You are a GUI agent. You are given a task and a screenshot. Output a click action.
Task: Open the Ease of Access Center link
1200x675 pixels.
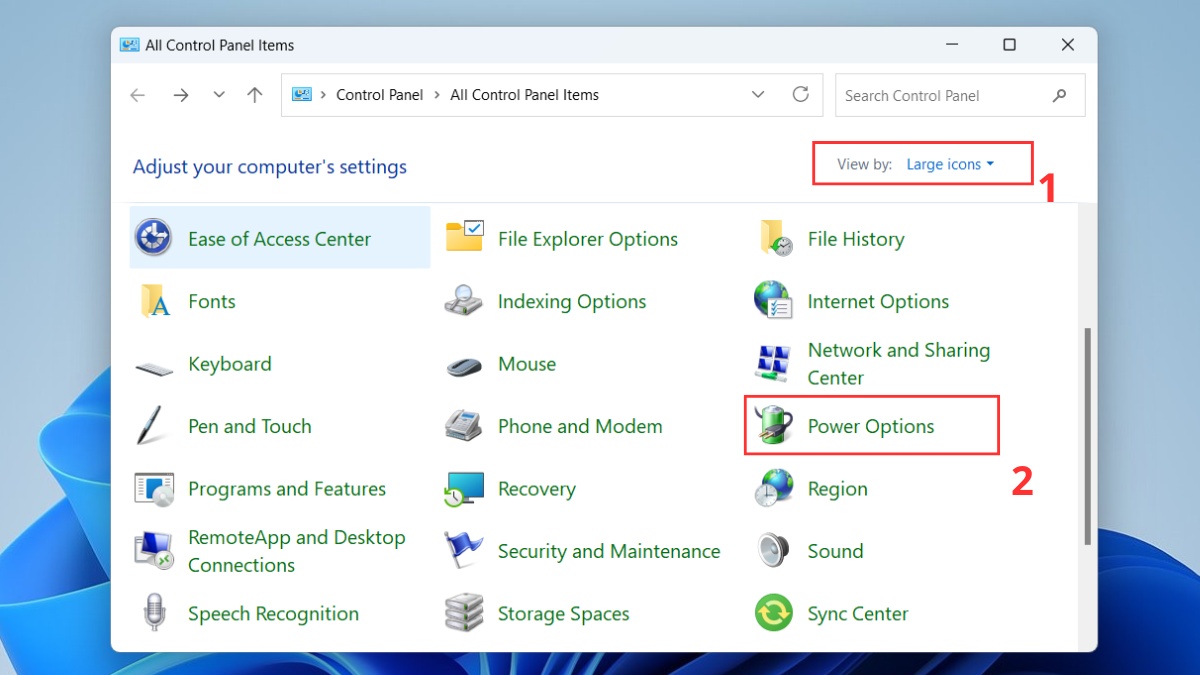pyautogui.click(x=279, y=239)
